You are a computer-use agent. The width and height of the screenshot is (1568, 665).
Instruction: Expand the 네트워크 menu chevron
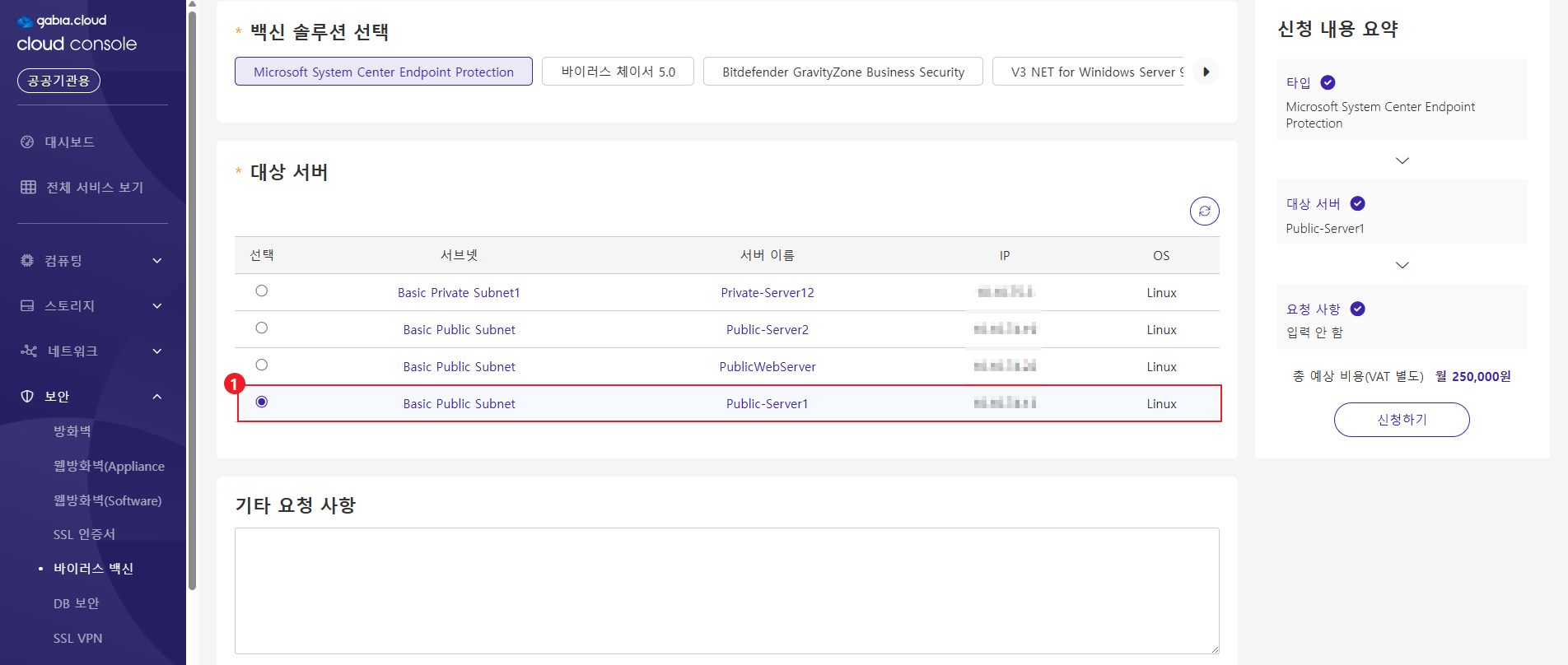(x=157, y=351)
